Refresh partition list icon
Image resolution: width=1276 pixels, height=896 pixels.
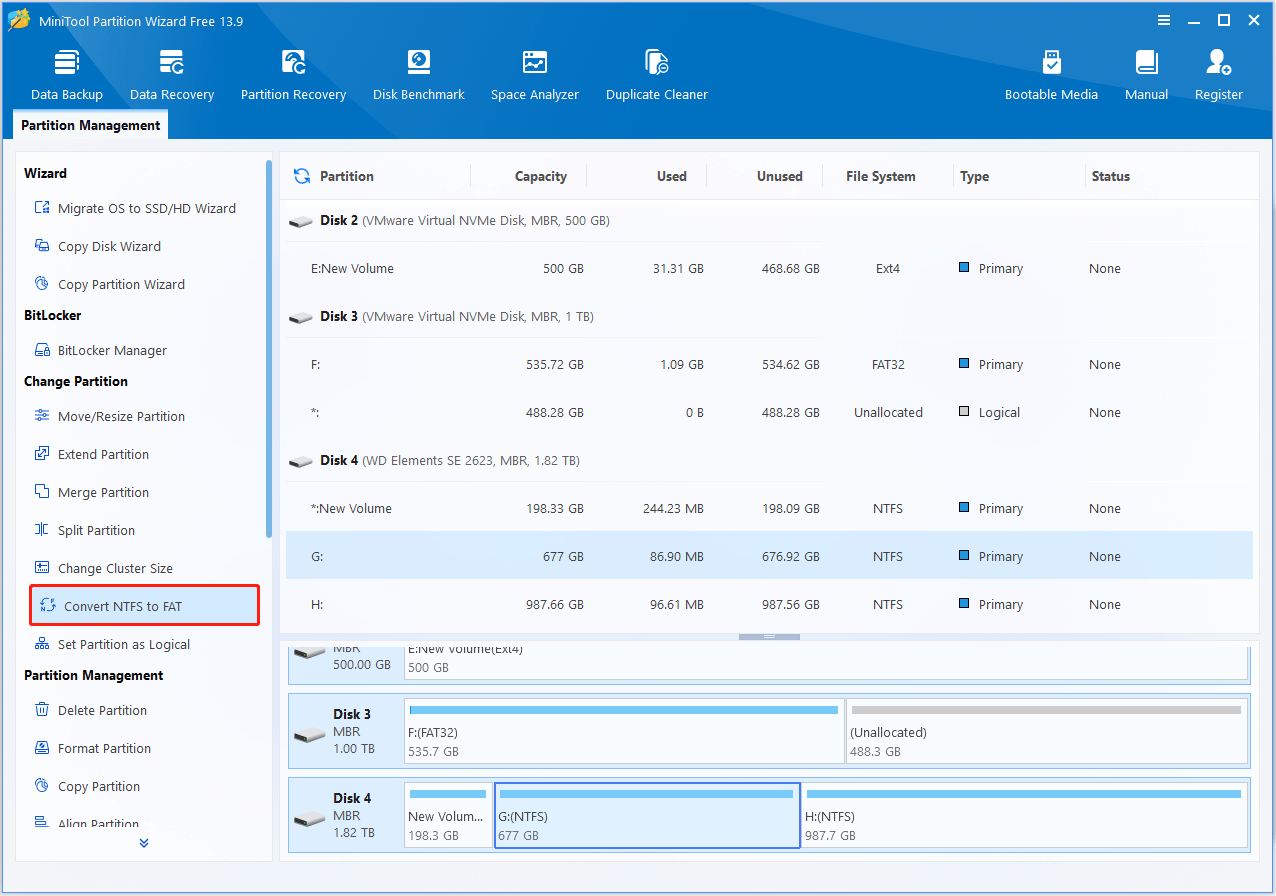click(301, 176)
